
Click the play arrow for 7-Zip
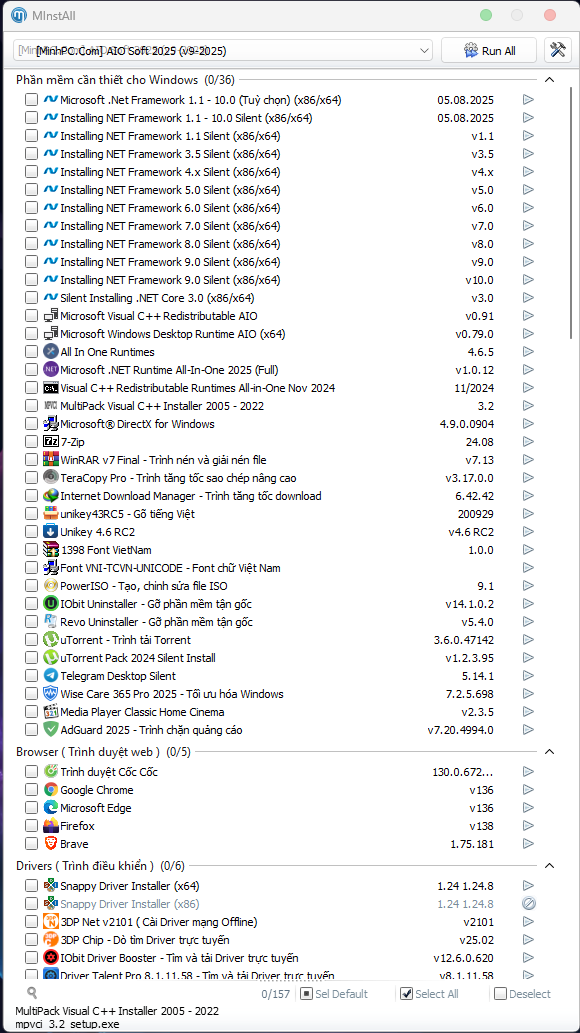(x=528, y=441)
